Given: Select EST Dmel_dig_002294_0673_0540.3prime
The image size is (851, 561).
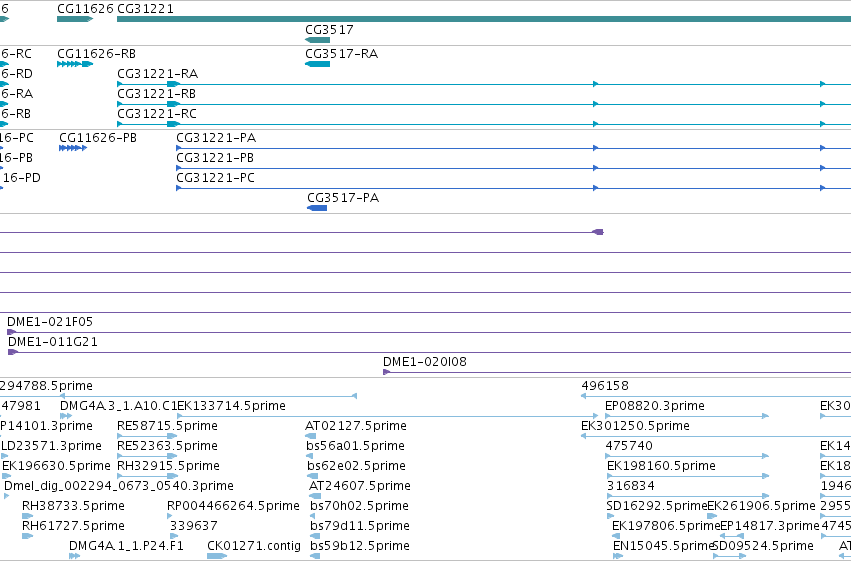Looking at the screenshot, I should [119, 486].
